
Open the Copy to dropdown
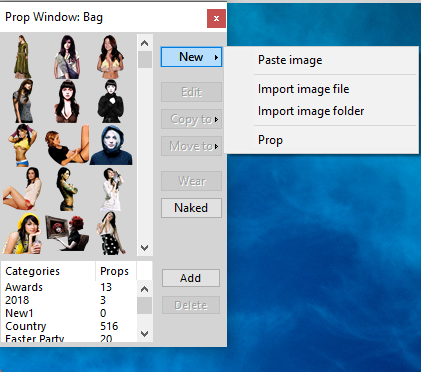(x=191, y=119)
